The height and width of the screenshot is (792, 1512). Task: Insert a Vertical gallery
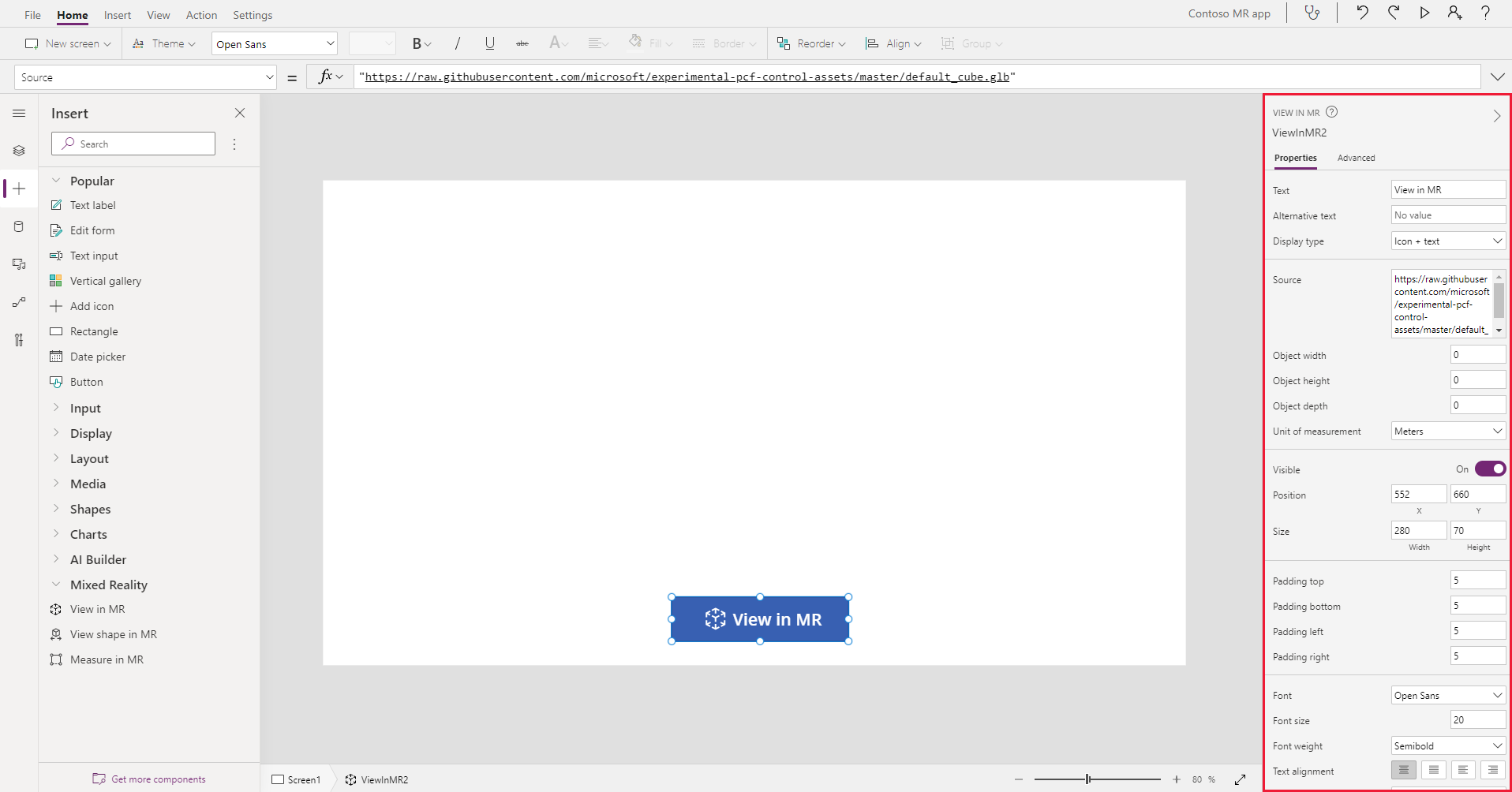pos(105,281)
